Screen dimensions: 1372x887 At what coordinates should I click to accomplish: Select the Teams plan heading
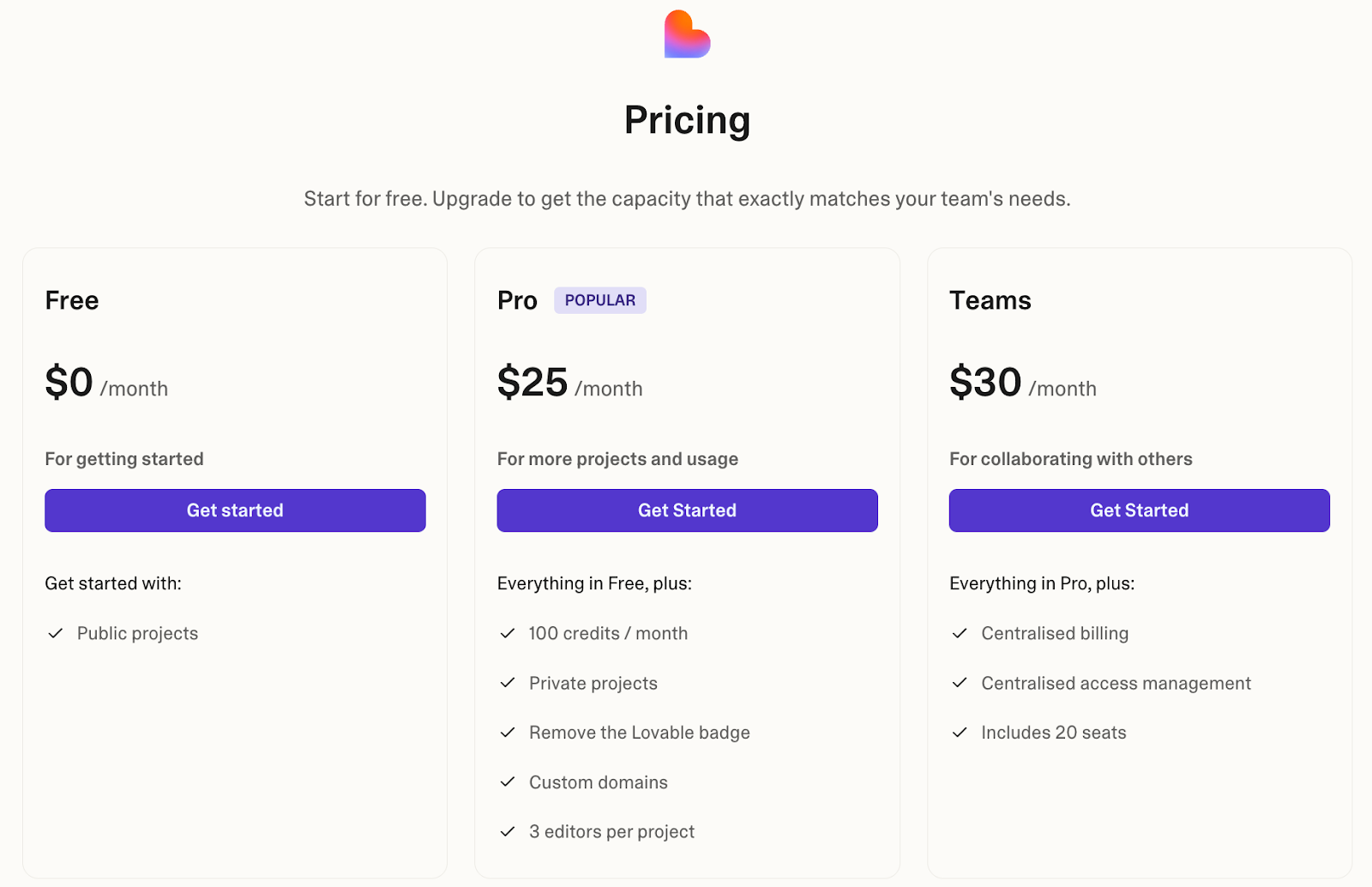click(990, 300)
